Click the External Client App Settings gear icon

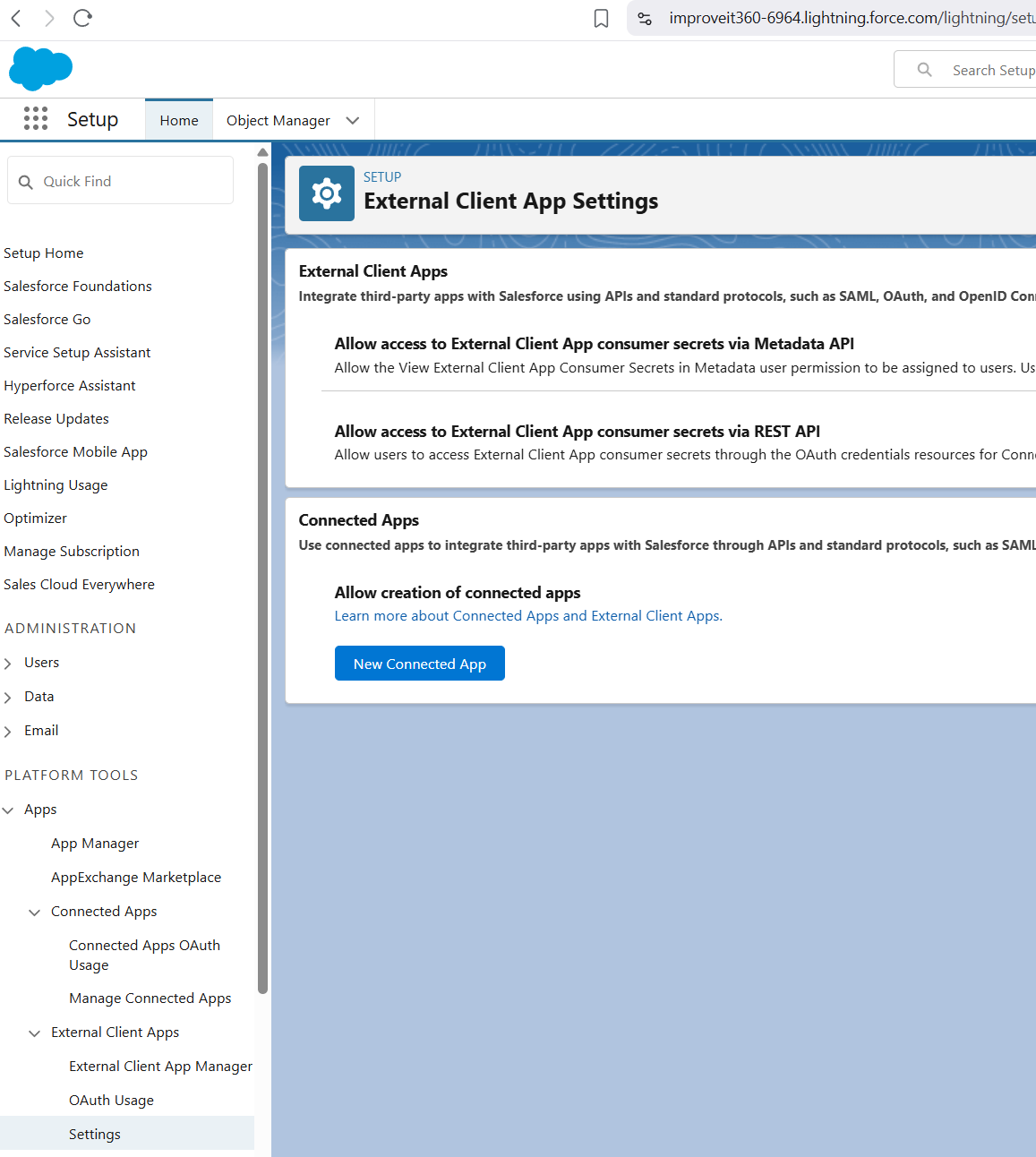click(326, 193)
